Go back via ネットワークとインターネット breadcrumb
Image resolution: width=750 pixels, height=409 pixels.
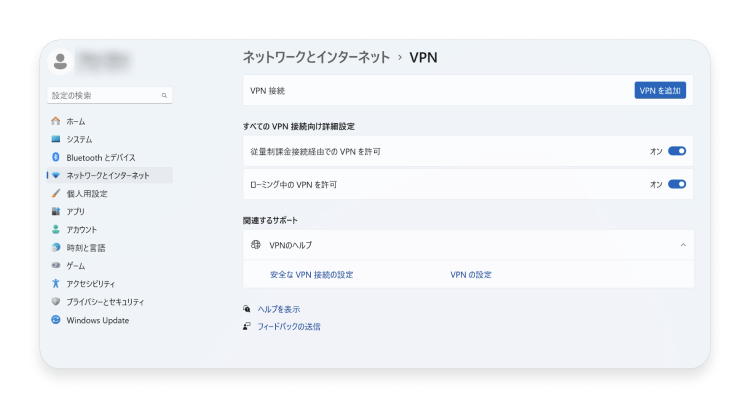(x=316, y=57)
